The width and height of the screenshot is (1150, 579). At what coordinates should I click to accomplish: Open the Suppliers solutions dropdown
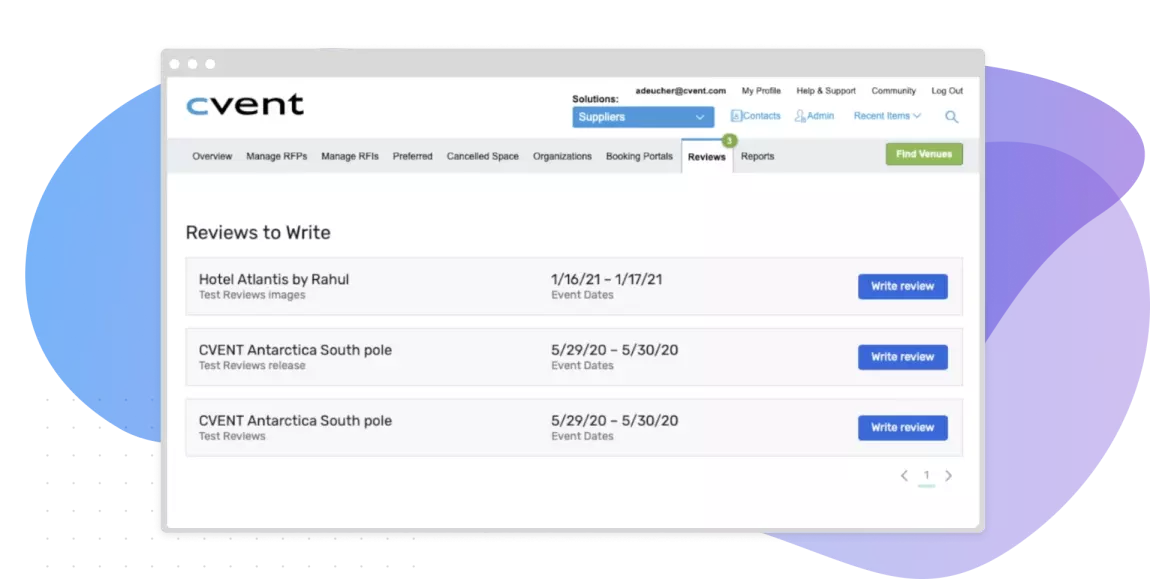(641, 117)
